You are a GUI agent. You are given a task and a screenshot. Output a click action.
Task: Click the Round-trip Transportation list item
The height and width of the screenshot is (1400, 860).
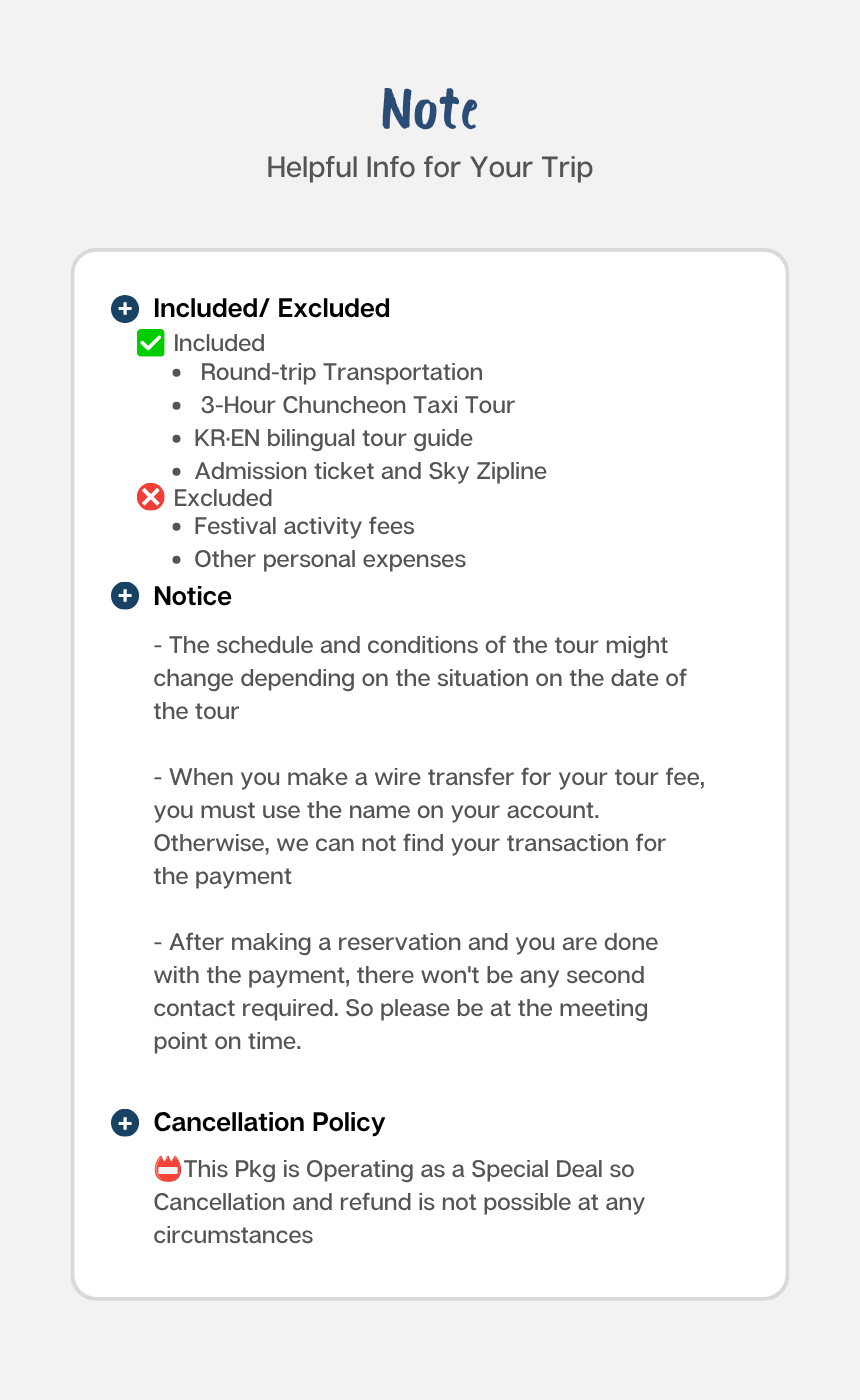click(342, 372)
